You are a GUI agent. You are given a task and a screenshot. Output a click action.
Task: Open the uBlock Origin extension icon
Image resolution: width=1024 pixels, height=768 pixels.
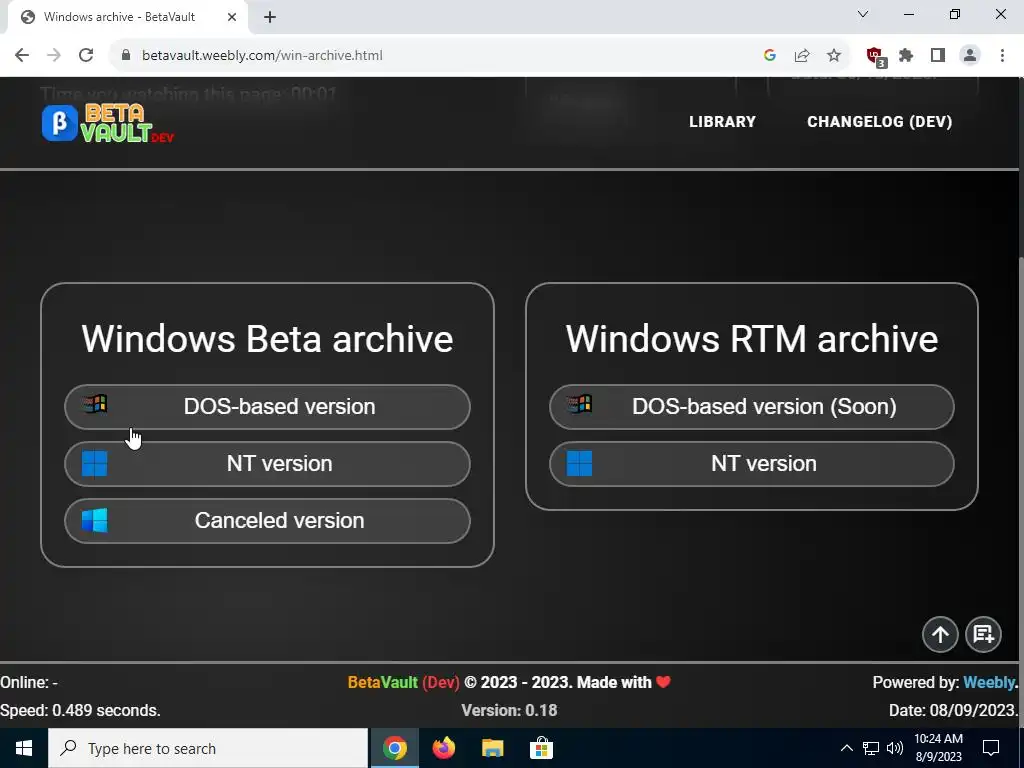pos(875,57)
